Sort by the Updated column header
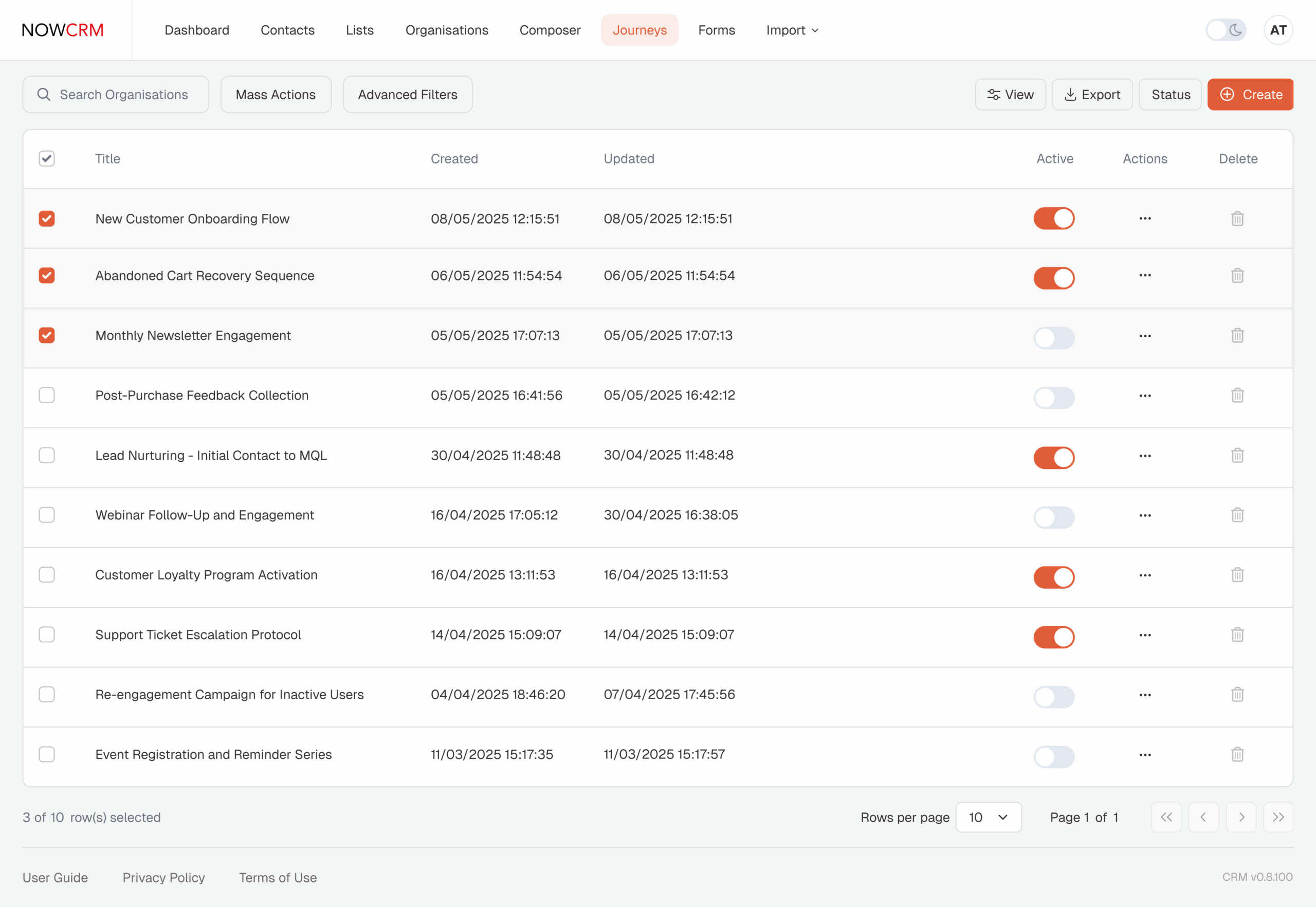1316x907 pixels. 629,158
